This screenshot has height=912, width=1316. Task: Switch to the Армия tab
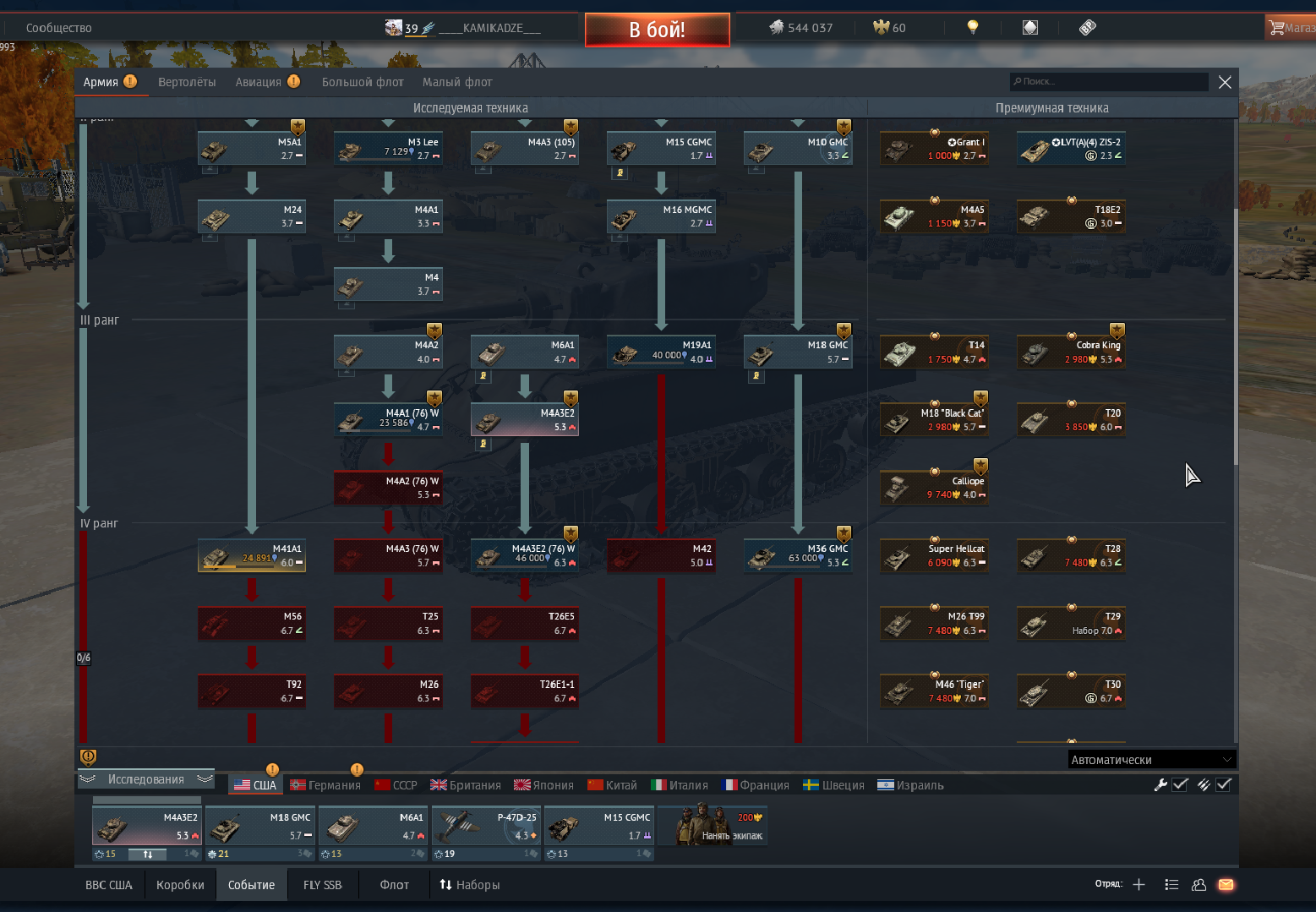point(110,82)
